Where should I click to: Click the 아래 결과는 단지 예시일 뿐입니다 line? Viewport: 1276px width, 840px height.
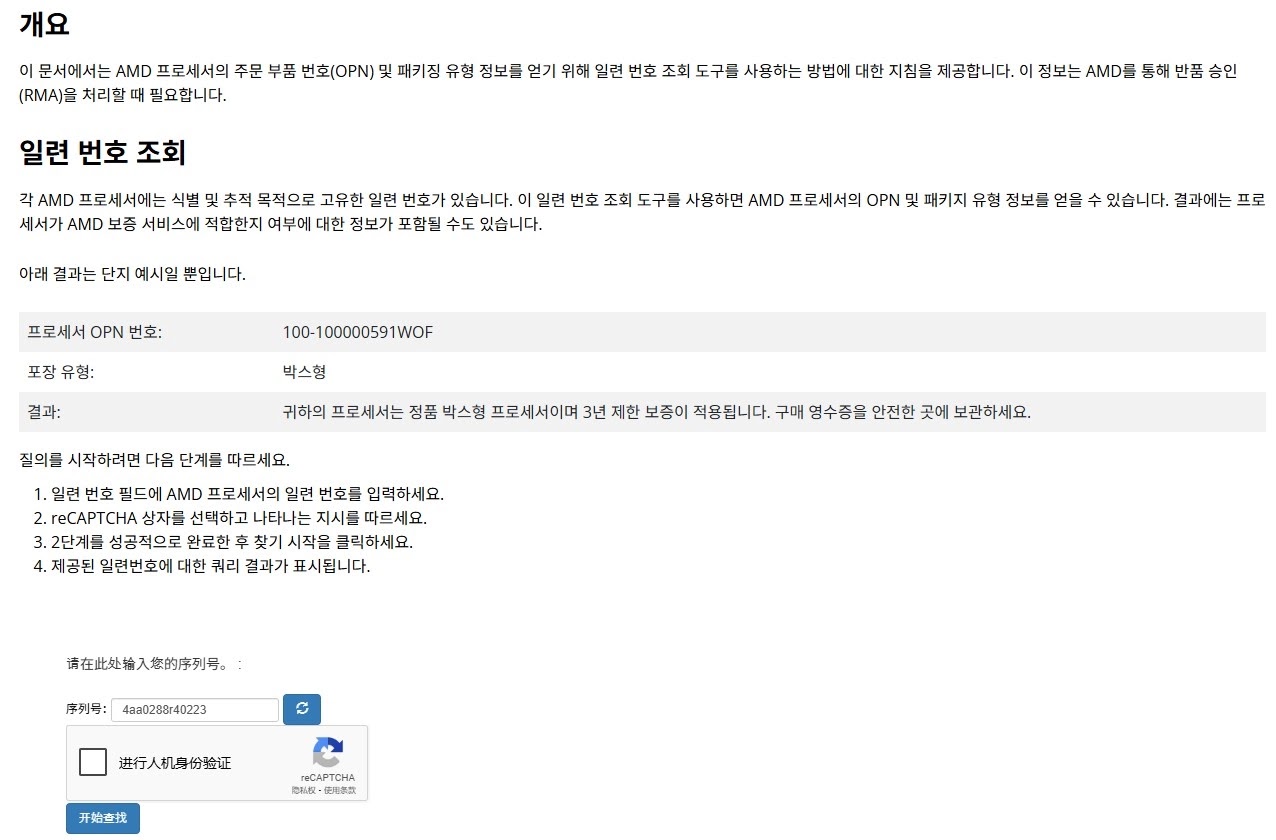point(132,274)
